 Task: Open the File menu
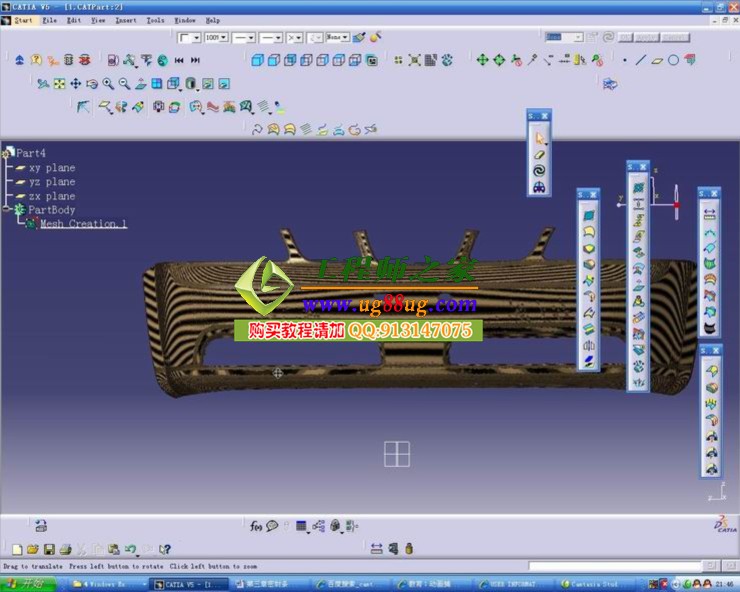pyautogui.click(x=50, y=20)
